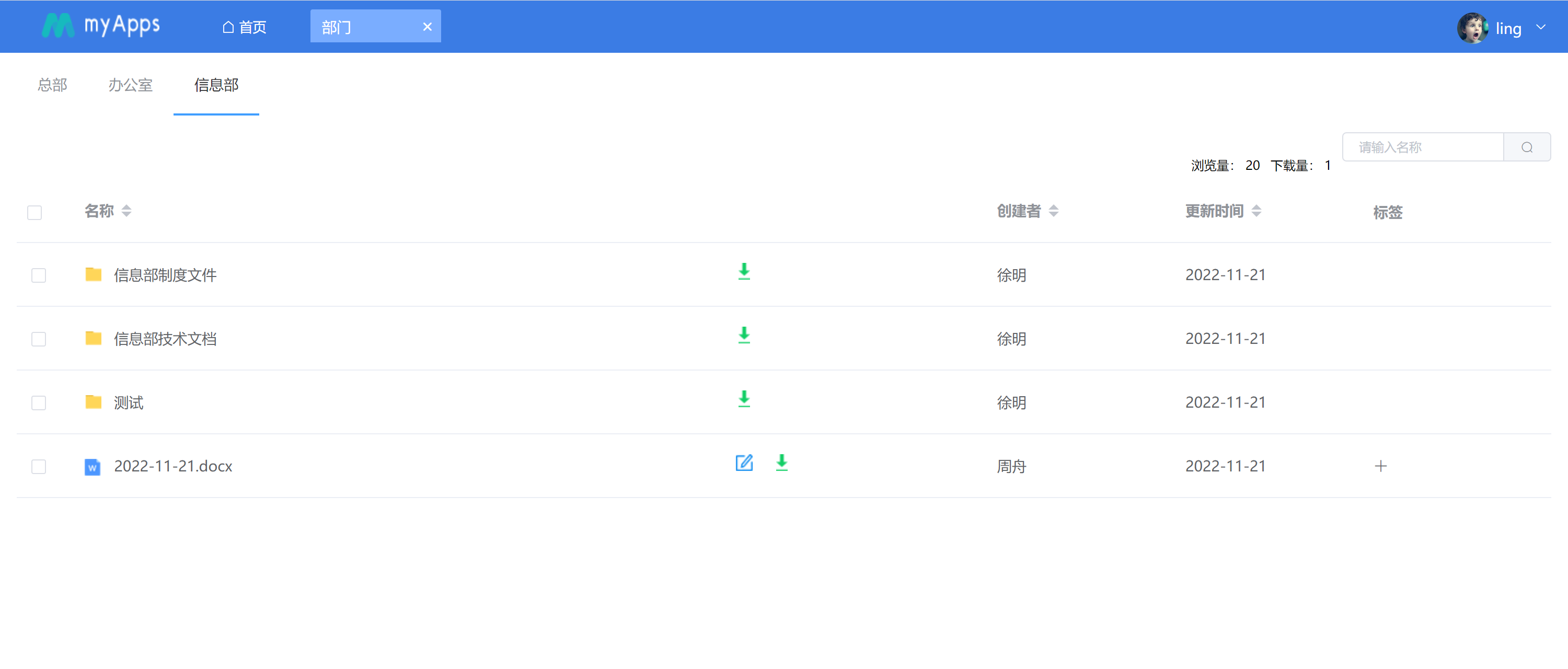Toggle the select-all checkbox in header
1568x669 pixels.
(34, 212)
